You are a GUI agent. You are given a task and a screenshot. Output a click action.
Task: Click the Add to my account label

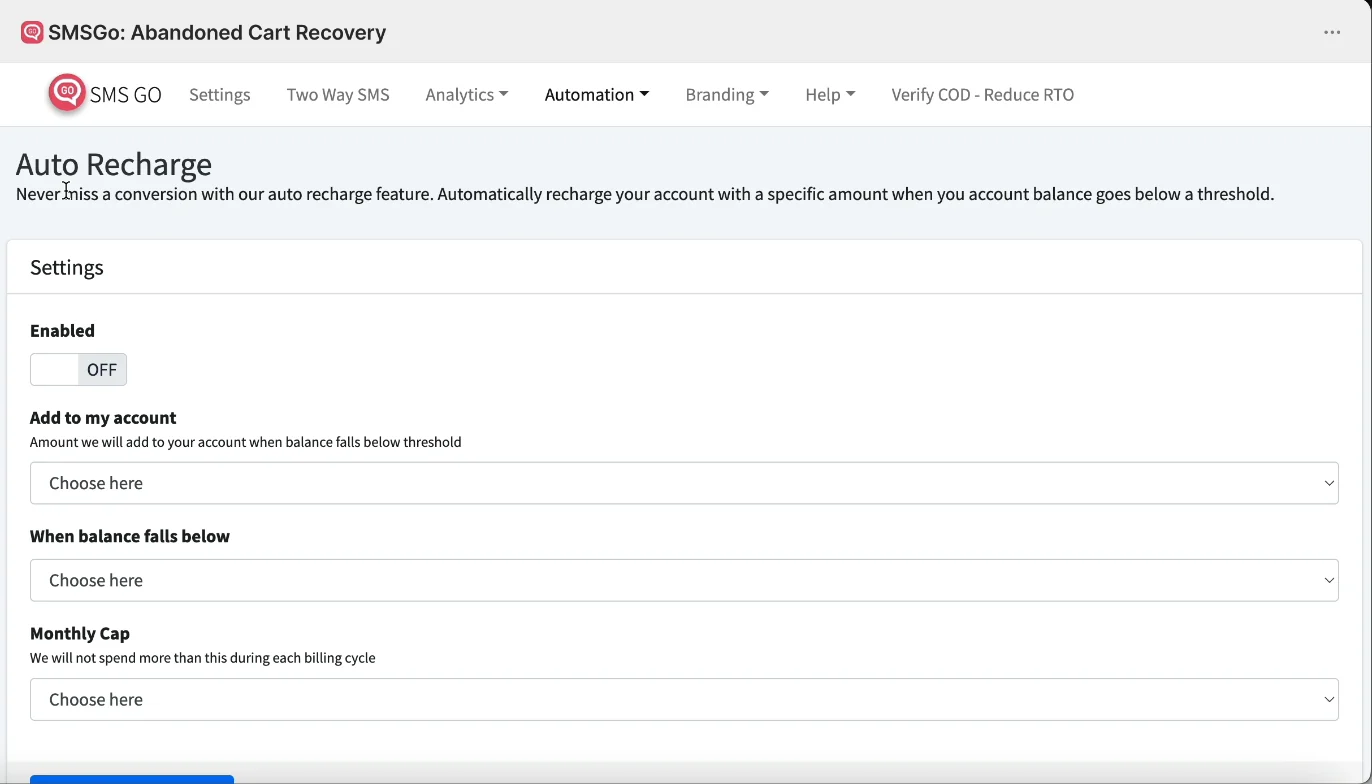click(x=103, y=418)
